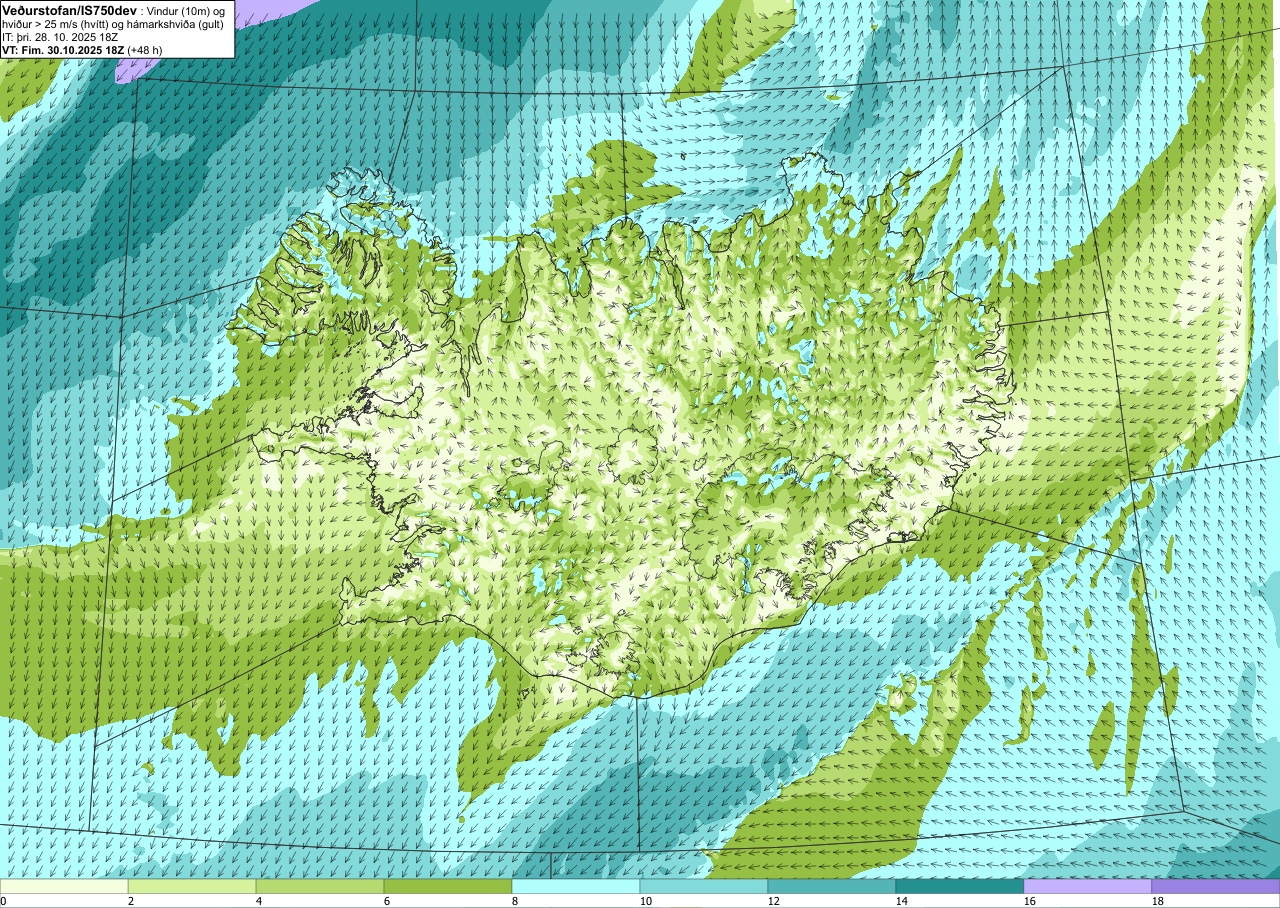Screen dimensions: 1280x908
Task: Click the dark teal 14–16 legend swatch
Action: tap(960, 886)
